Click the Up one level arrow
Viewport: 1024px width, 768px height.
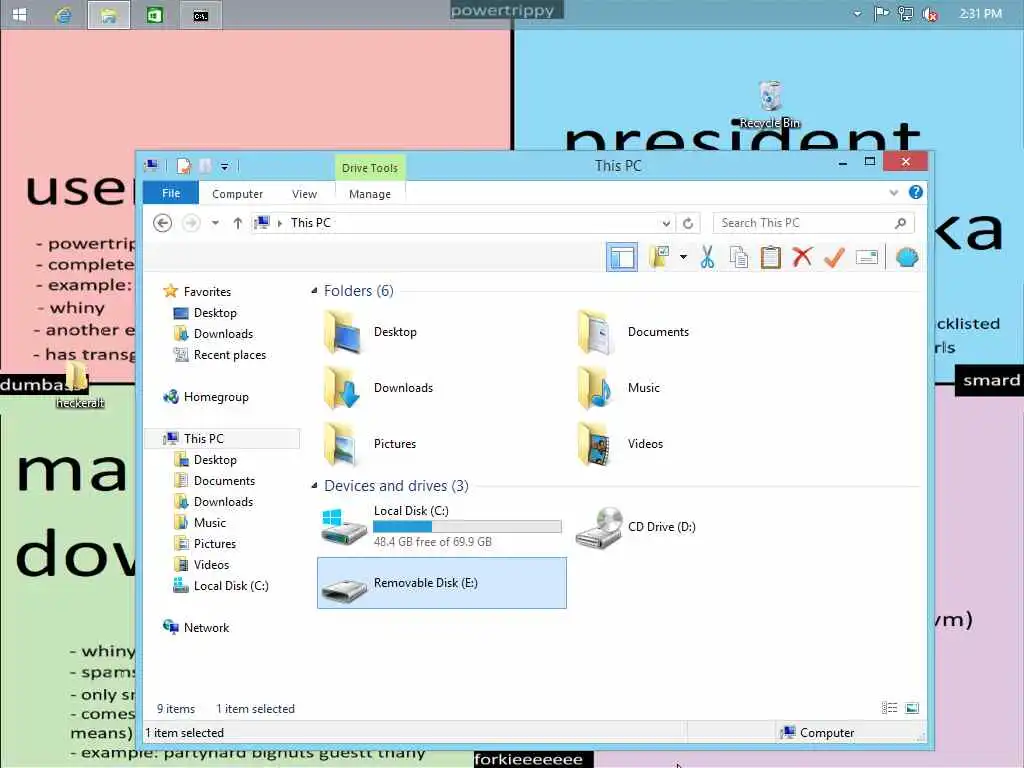point(238,223)
